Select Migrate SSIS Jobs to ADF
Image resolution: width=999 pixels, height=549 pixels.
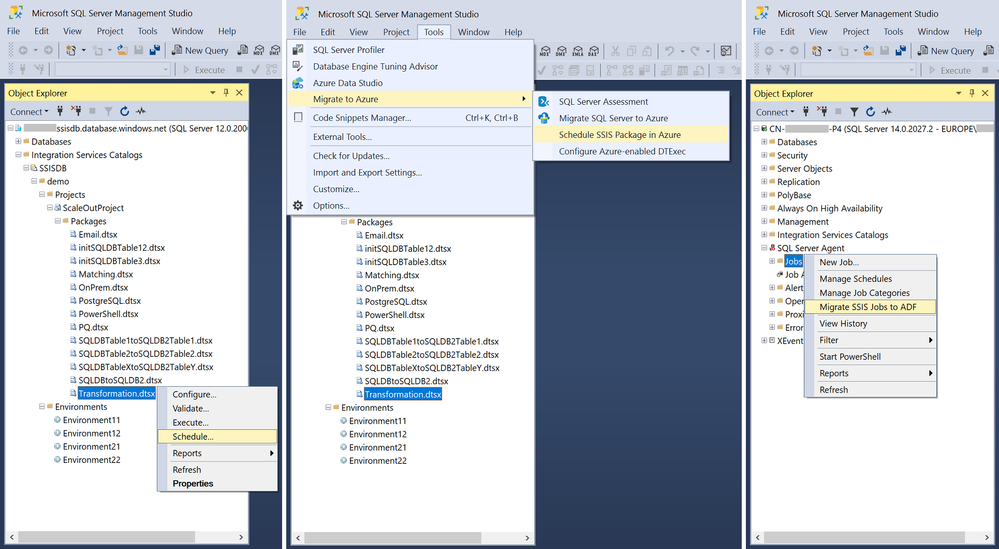pyautogui.click(x=871, y=307)
